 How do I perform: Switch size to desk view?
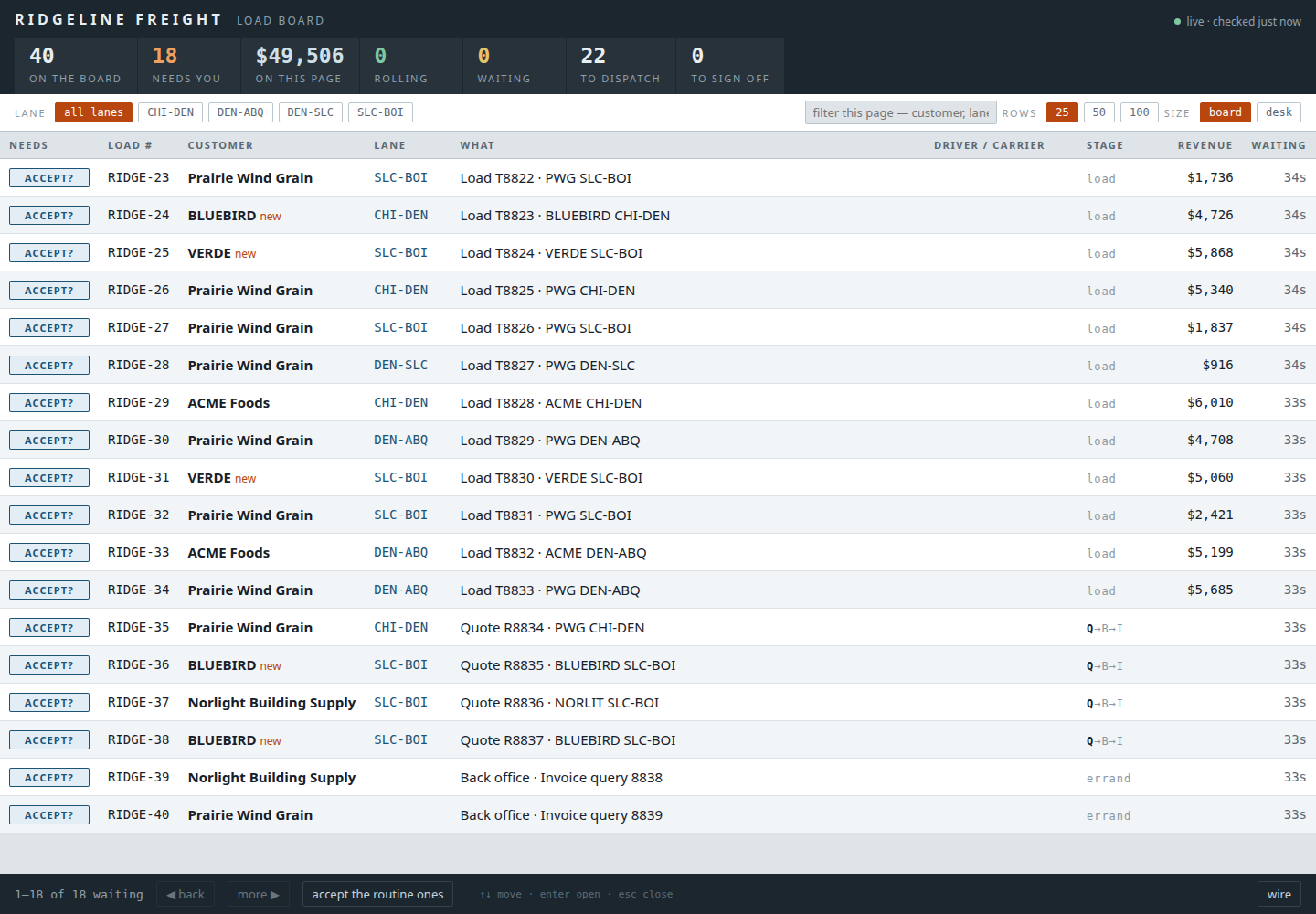[x=1279, y=112]
